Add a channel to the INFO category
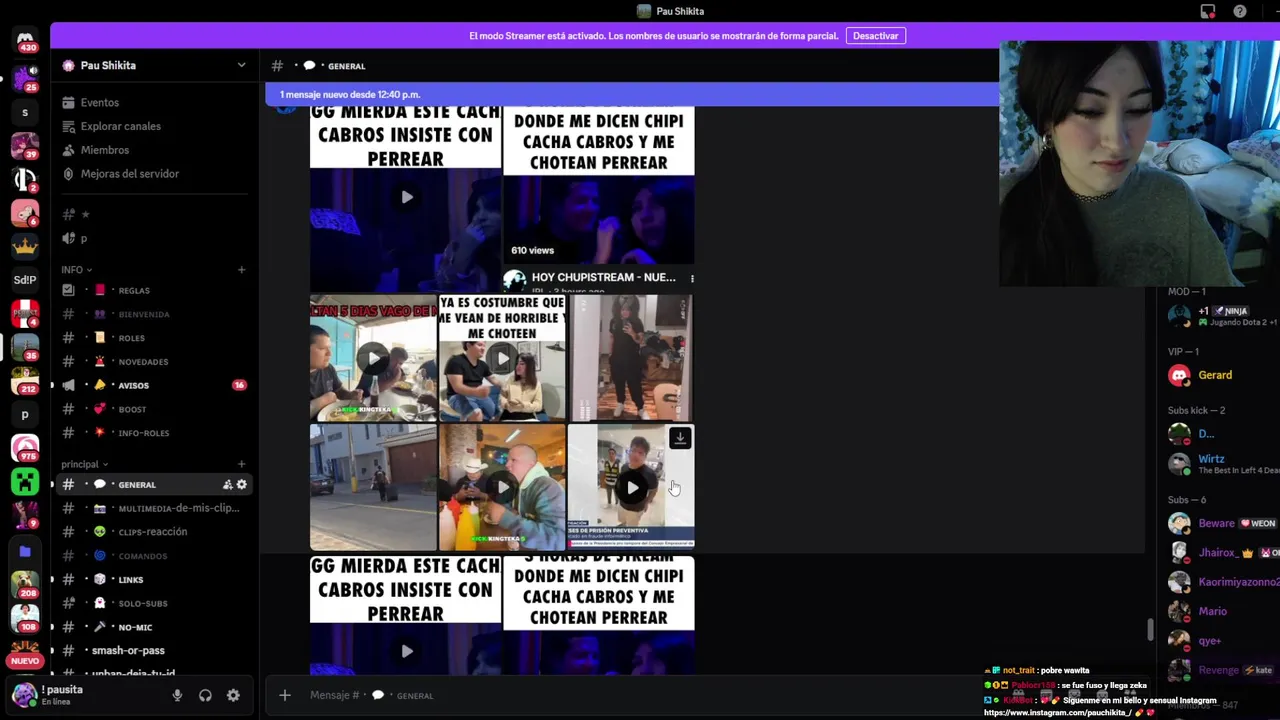 click(x=241, y=270)
